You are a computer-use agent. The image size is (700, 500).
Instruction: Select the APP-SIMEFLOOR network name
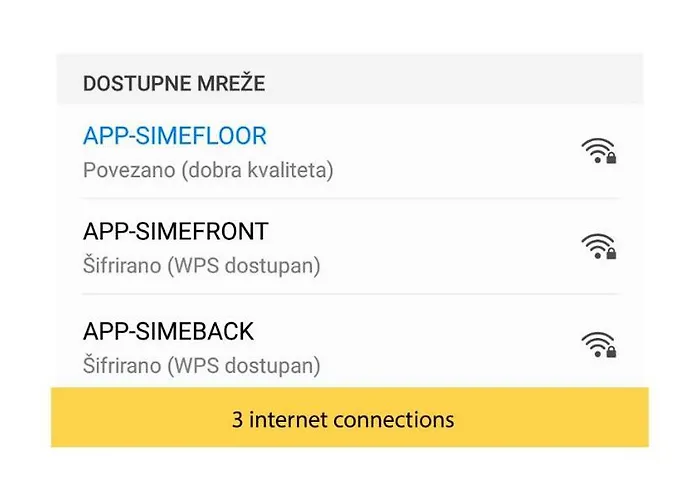(175, 136)
